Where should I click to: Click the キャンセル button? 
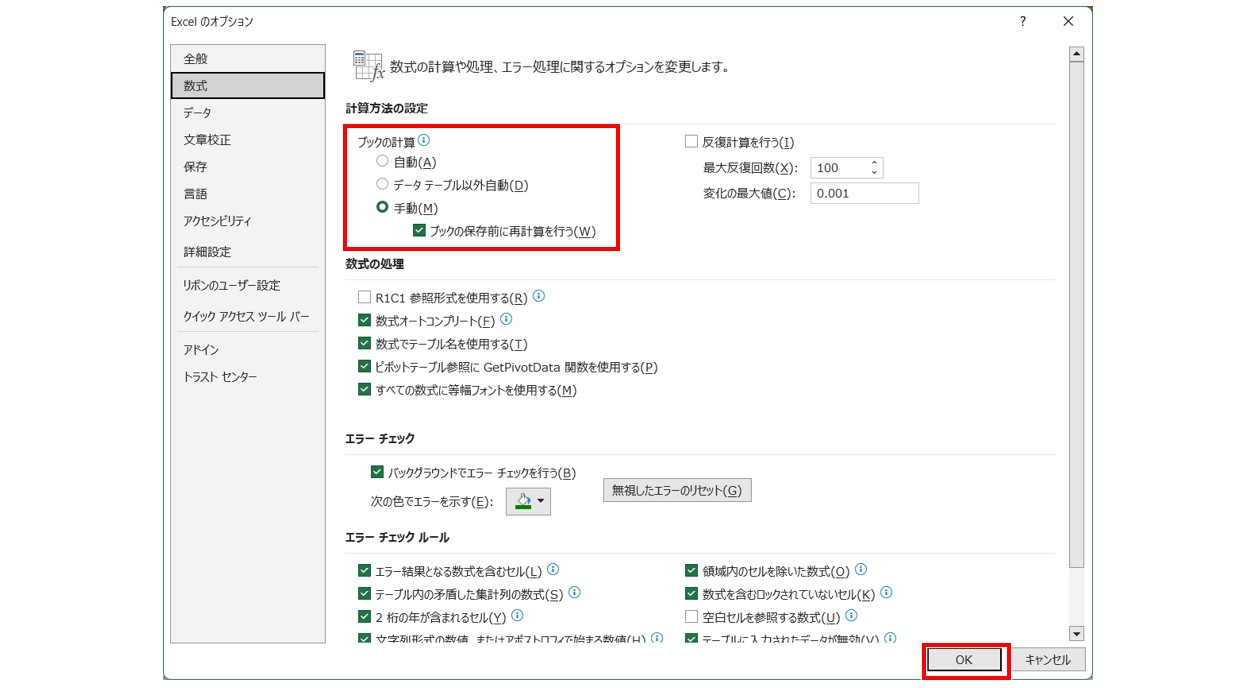1048,660
